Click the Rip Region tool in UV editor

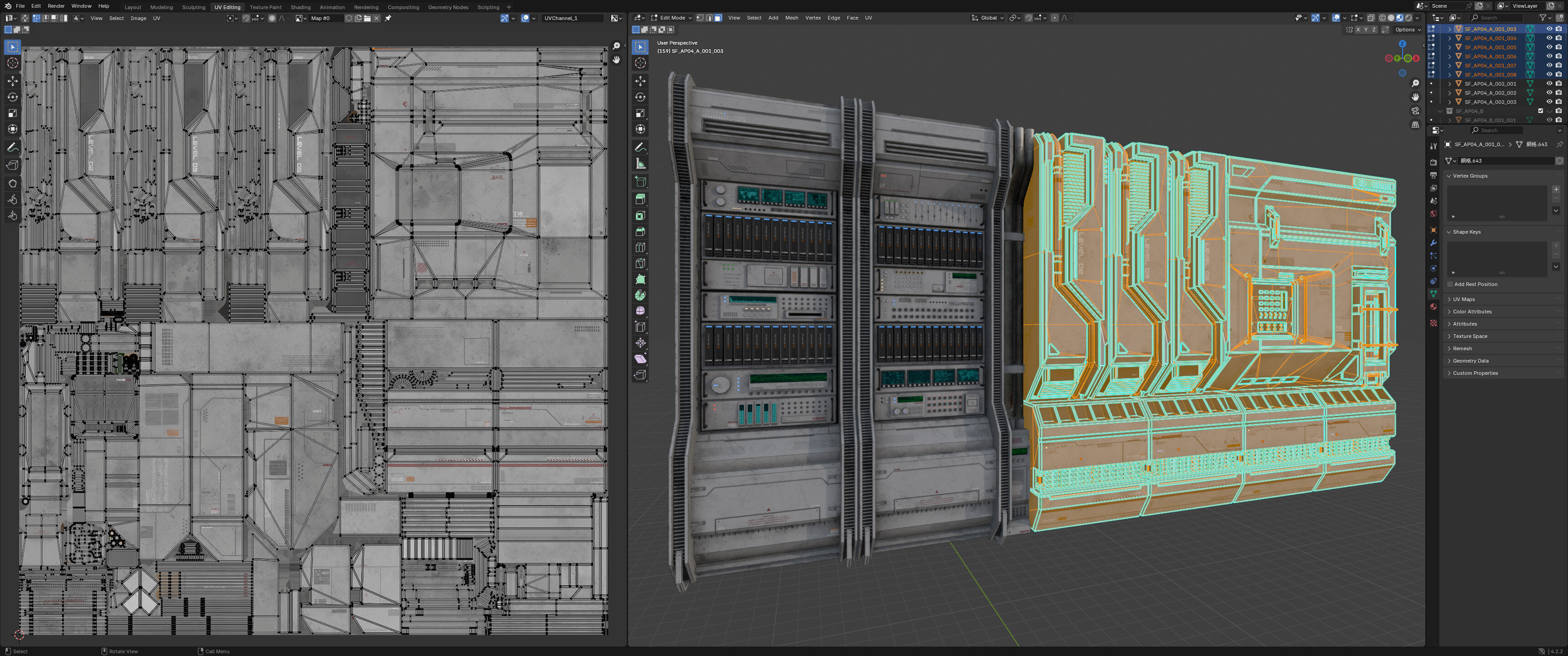tap(13, 165)
